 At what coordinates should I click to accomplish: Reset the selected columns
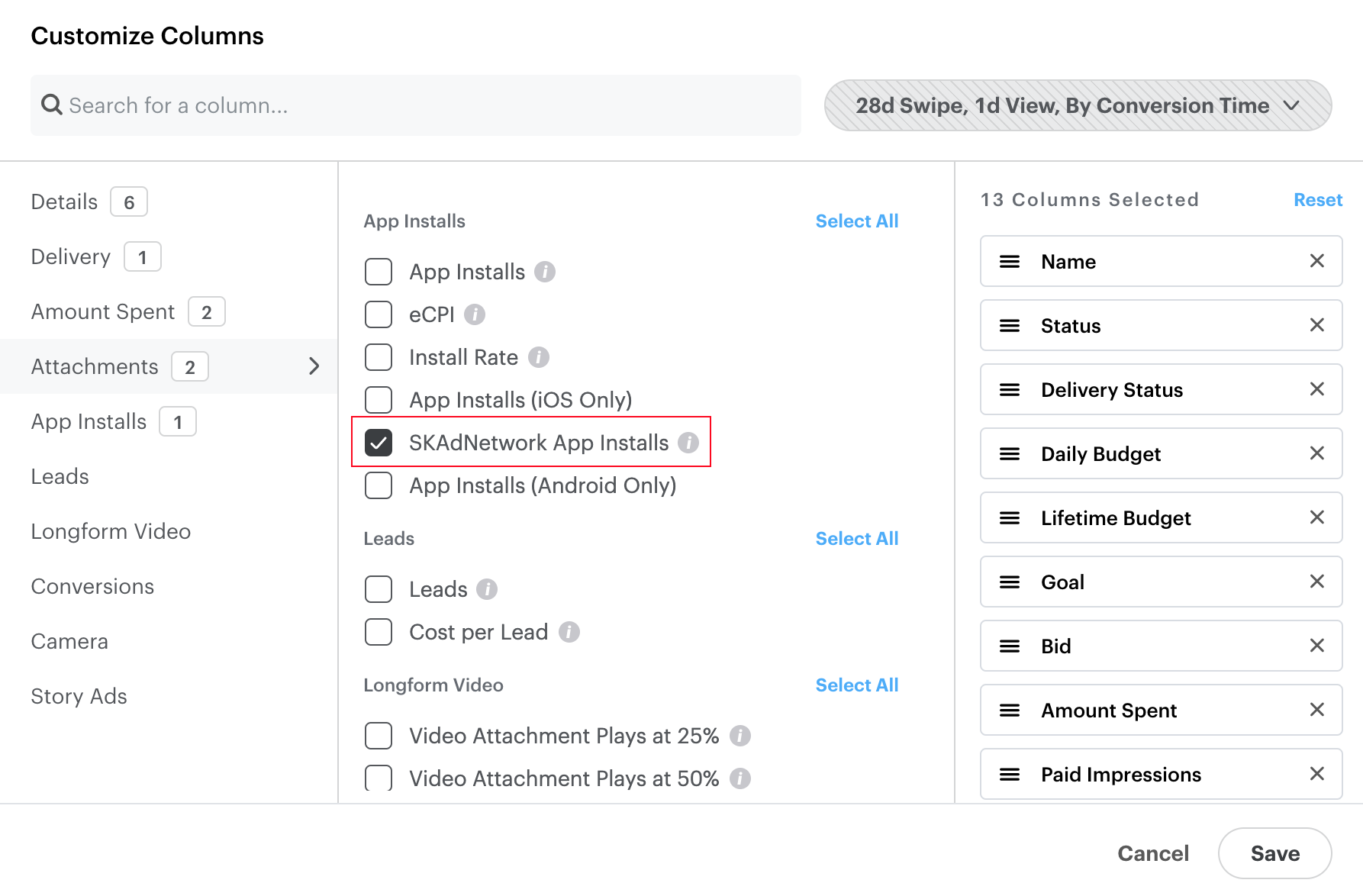pos(1317,200)
